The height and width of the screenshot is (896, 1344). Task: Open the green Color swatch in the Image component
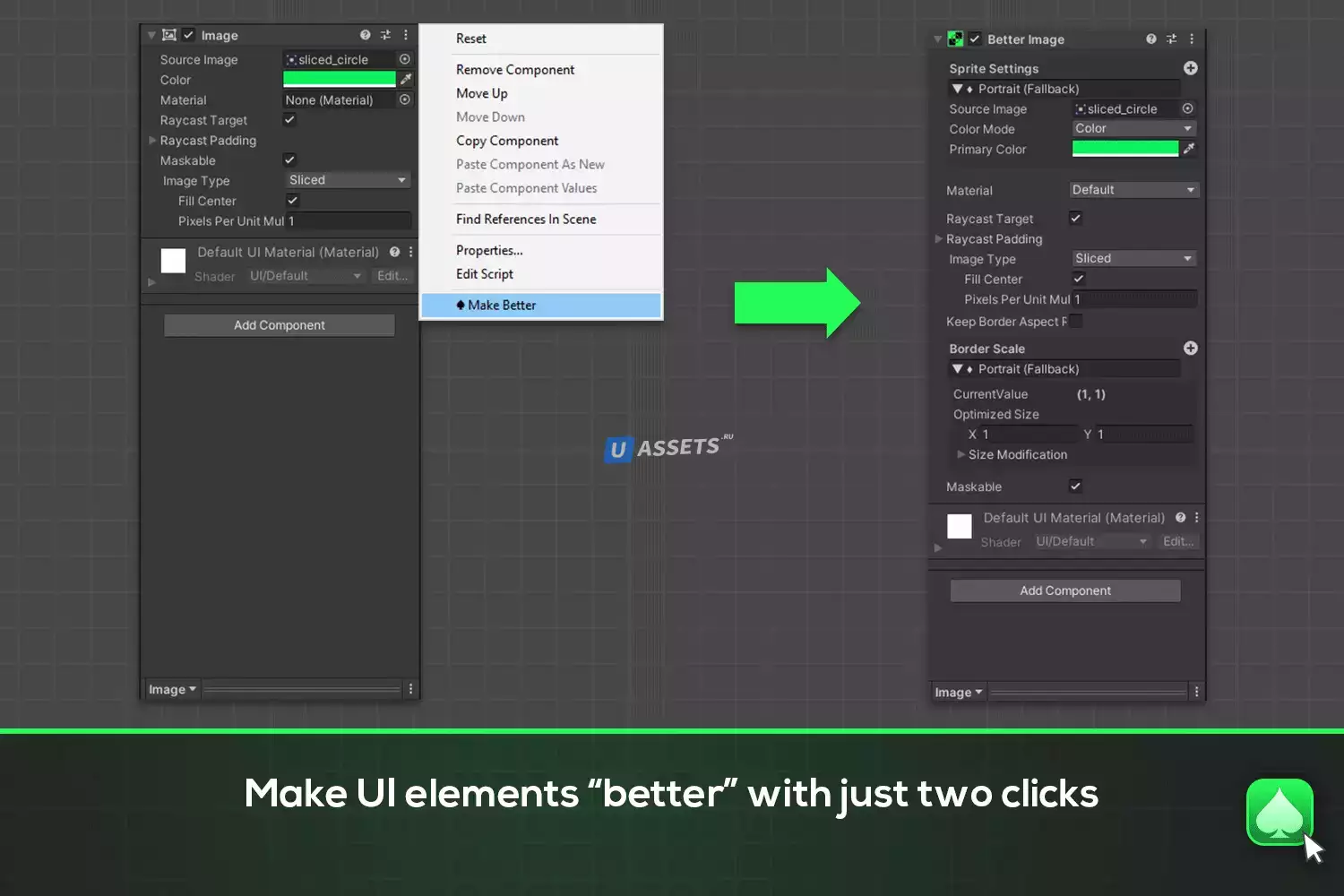(340, 79)
